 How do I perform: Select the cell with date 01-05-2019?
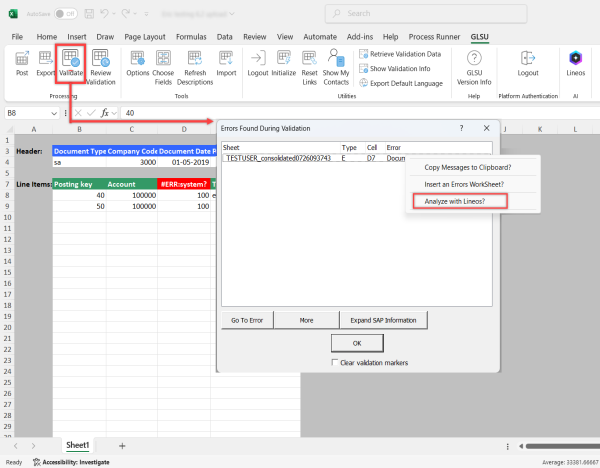184,162
